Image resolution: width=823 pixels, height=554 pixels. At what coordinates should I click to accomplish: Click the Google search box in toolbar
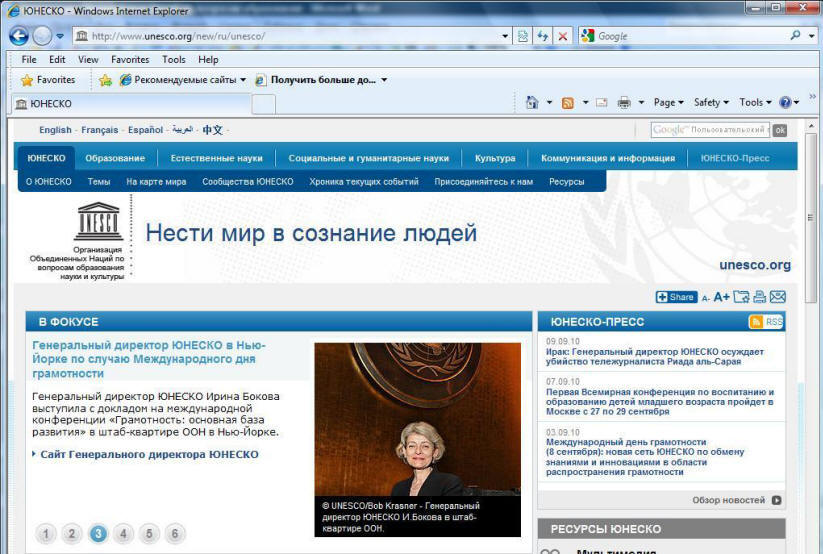[690, 36]
